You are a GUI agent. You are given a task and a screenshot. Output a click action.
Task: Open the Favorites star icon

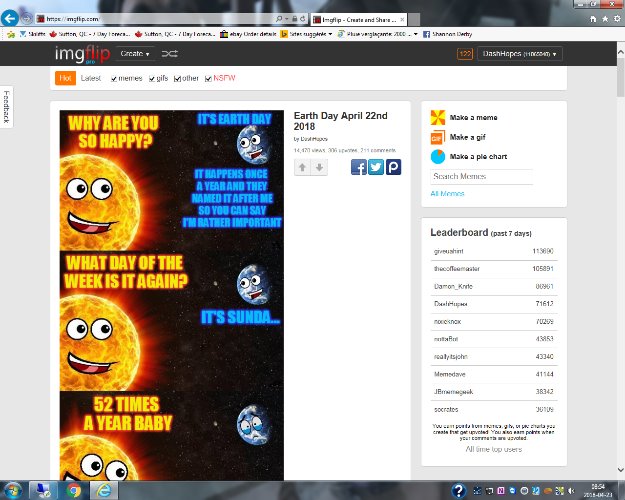click(x=605, y=19)
